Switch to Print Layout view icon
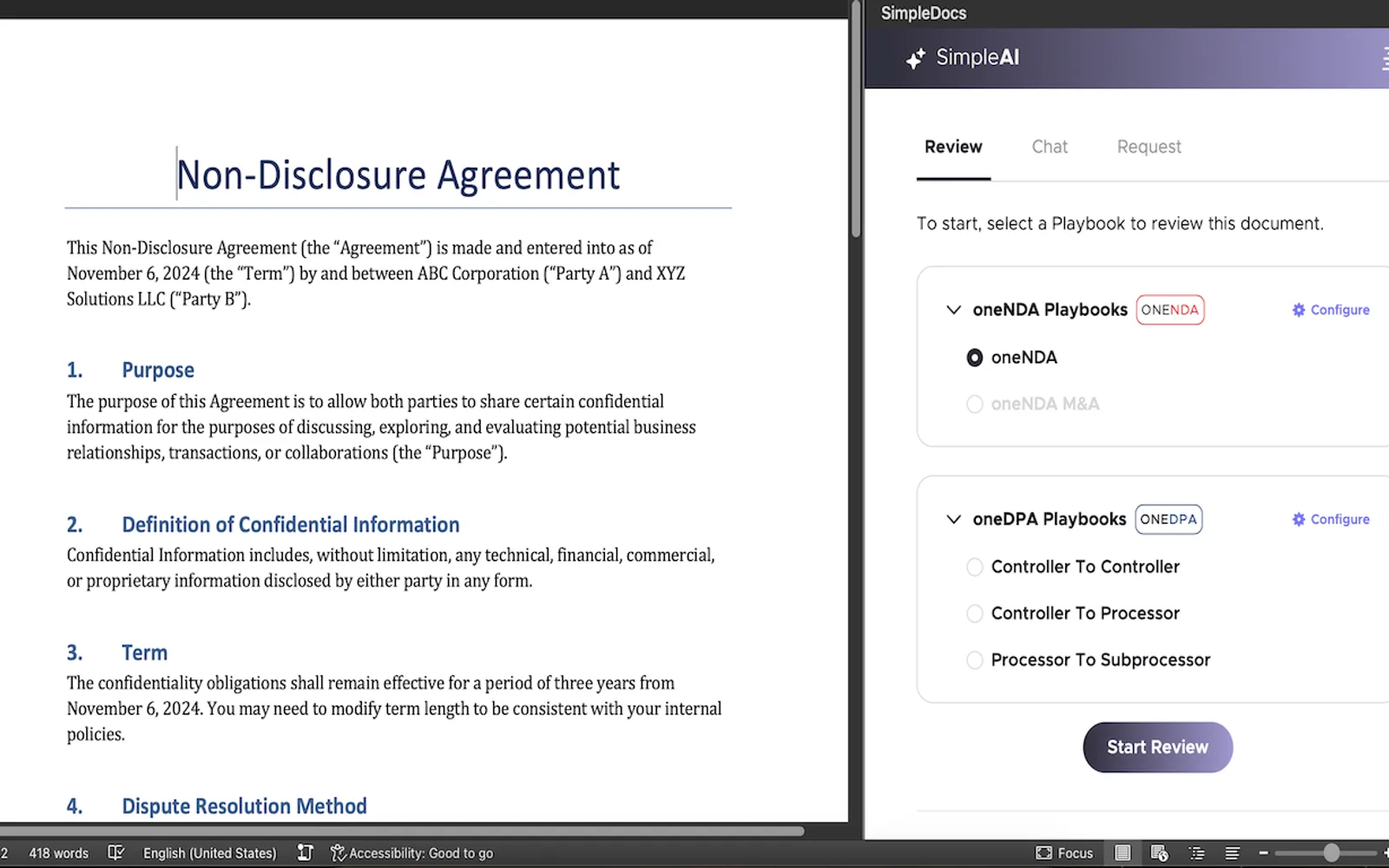Screen dimensions: 1389x868 point(1122,853)
